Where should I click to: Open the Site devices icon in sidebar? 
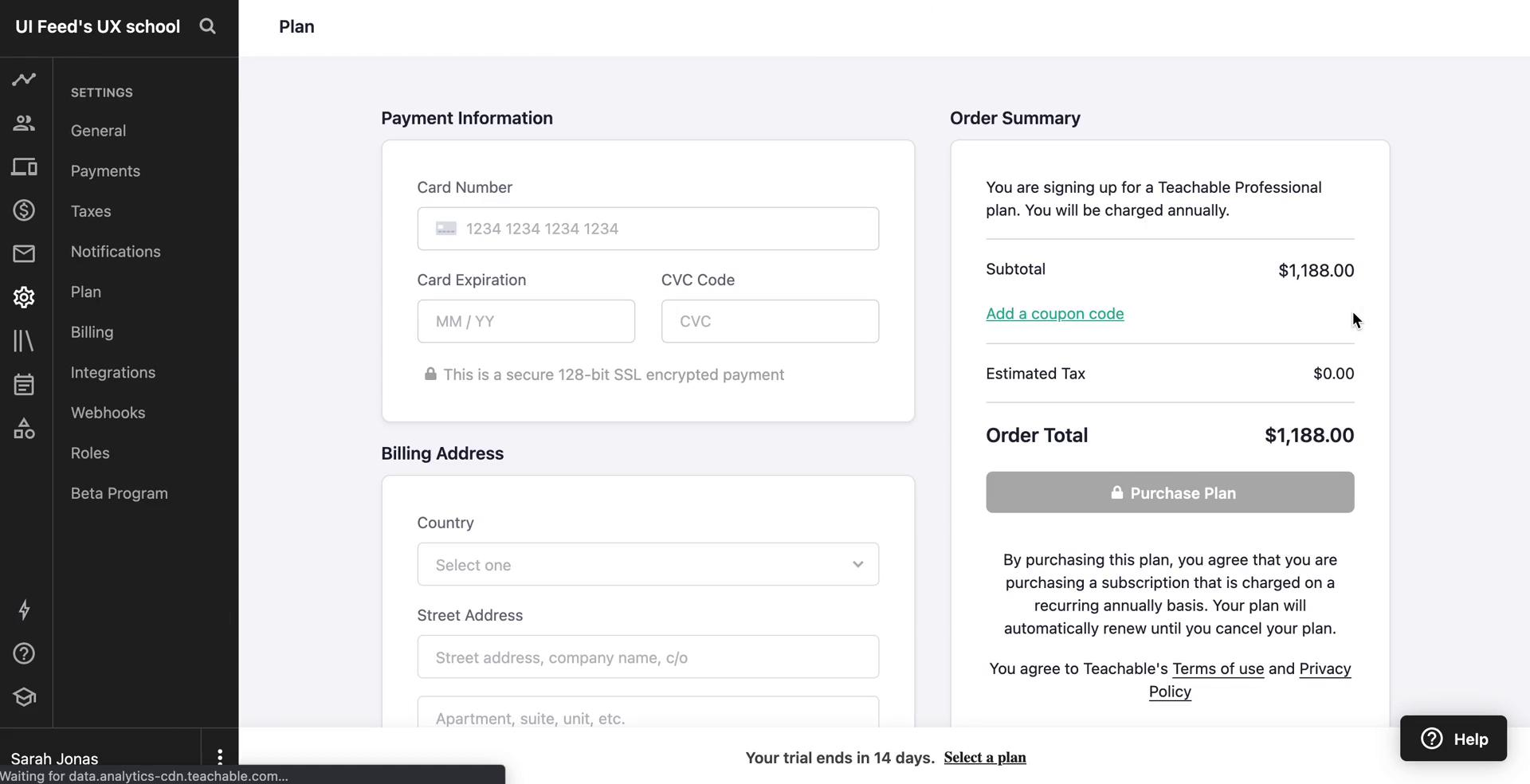click(24, 167)
